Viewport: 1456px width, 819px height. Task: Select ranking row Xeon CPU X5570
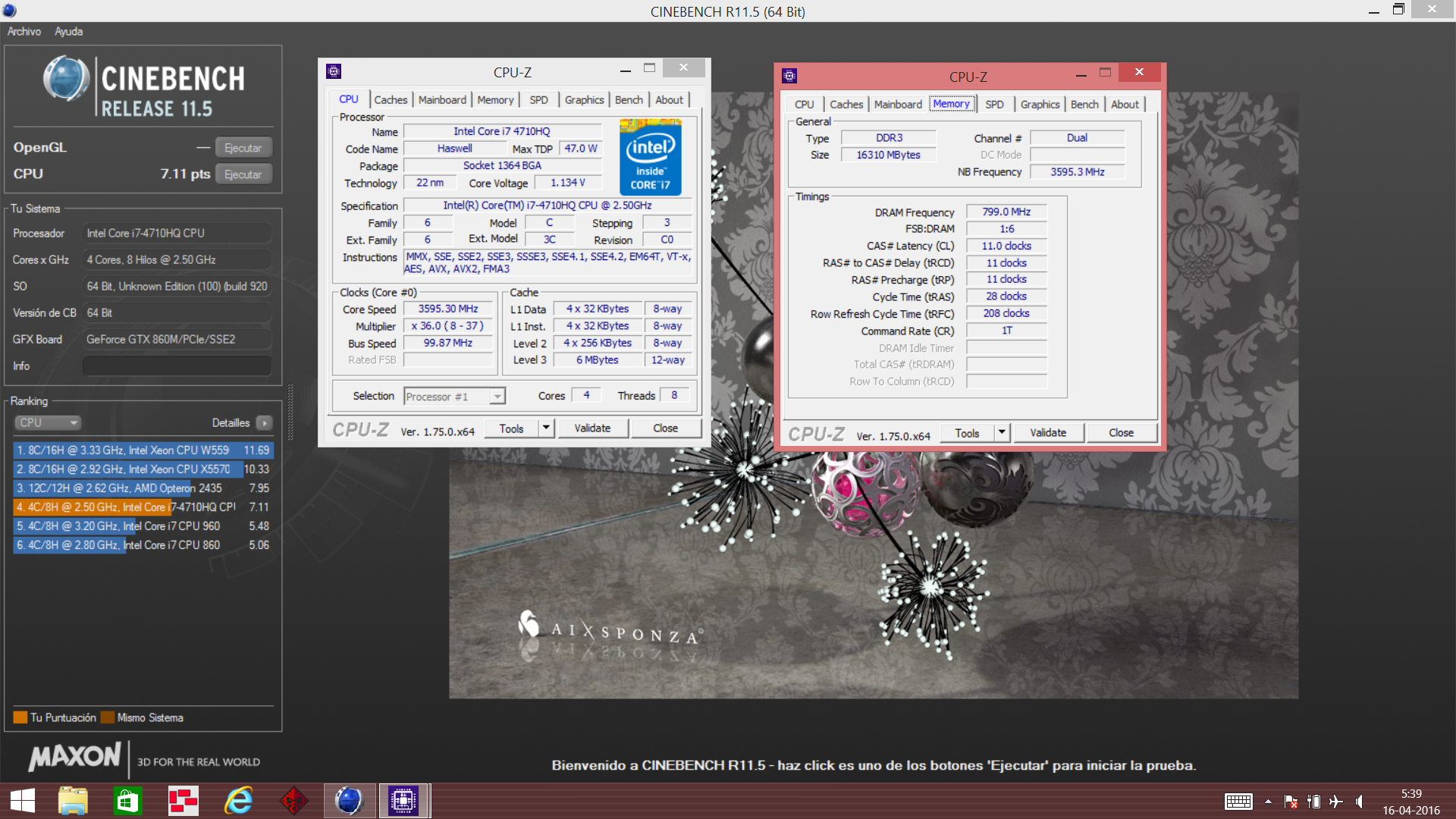click(143, 469)
